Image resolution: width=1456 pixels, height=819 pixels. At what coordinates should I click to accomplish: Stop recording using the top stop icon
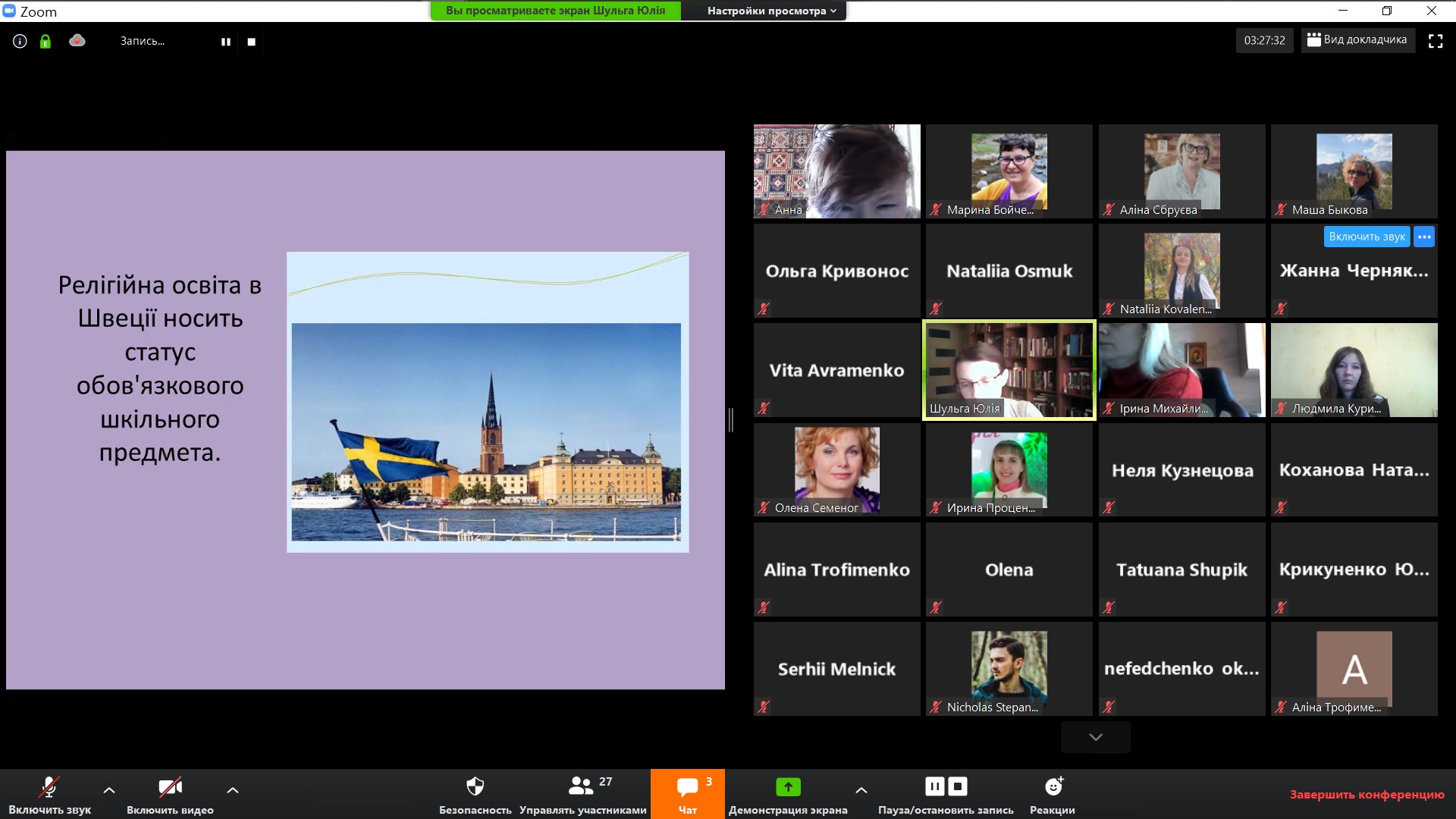[252, 42]
